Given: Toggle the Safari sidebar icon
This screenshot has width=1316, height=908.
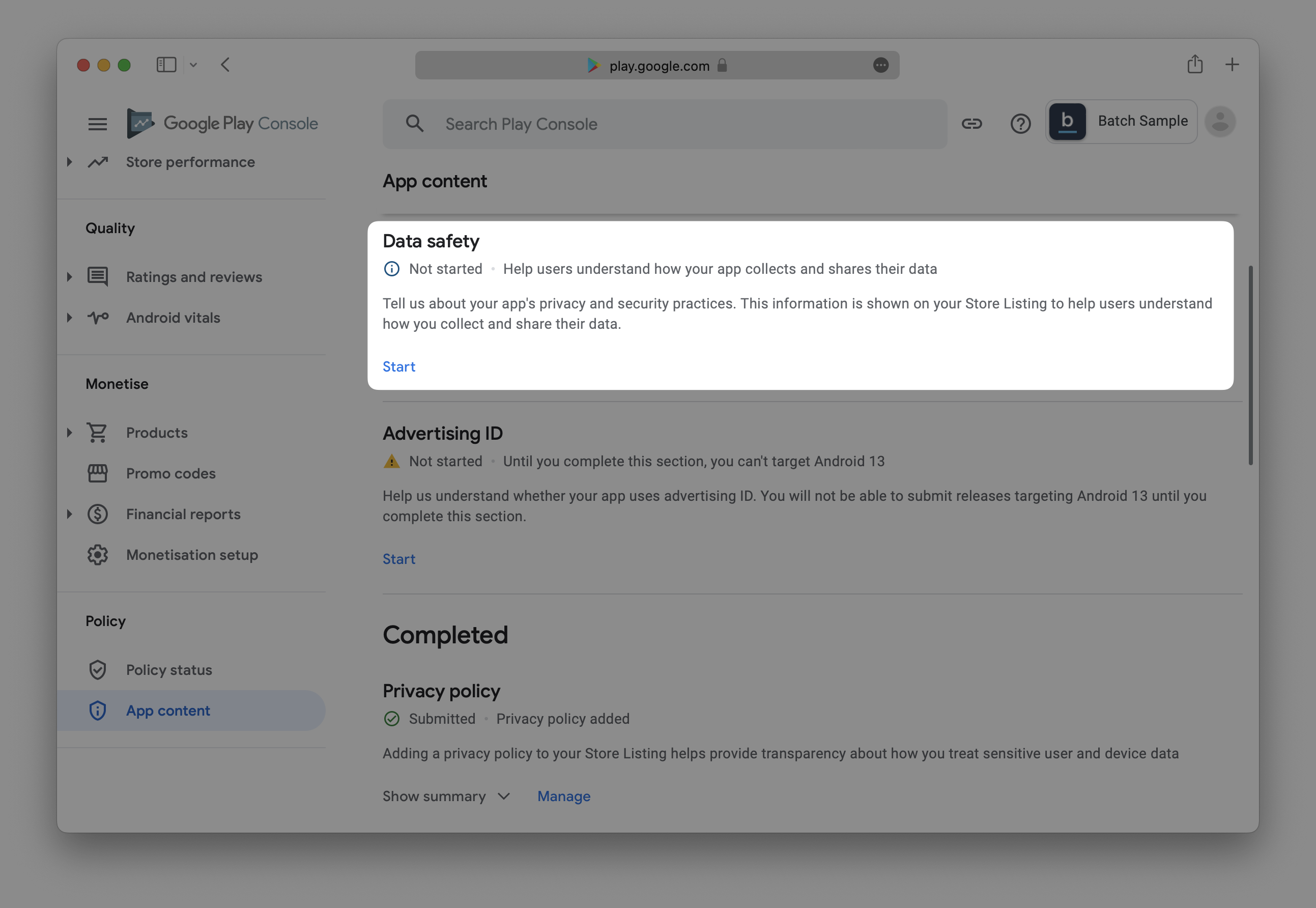Looking at the screenshot, I should [166, 65].
